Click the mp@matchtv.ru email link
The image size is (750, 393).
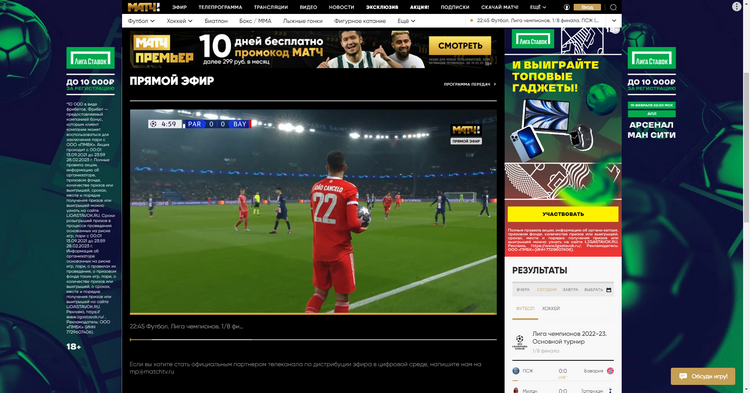152,371
